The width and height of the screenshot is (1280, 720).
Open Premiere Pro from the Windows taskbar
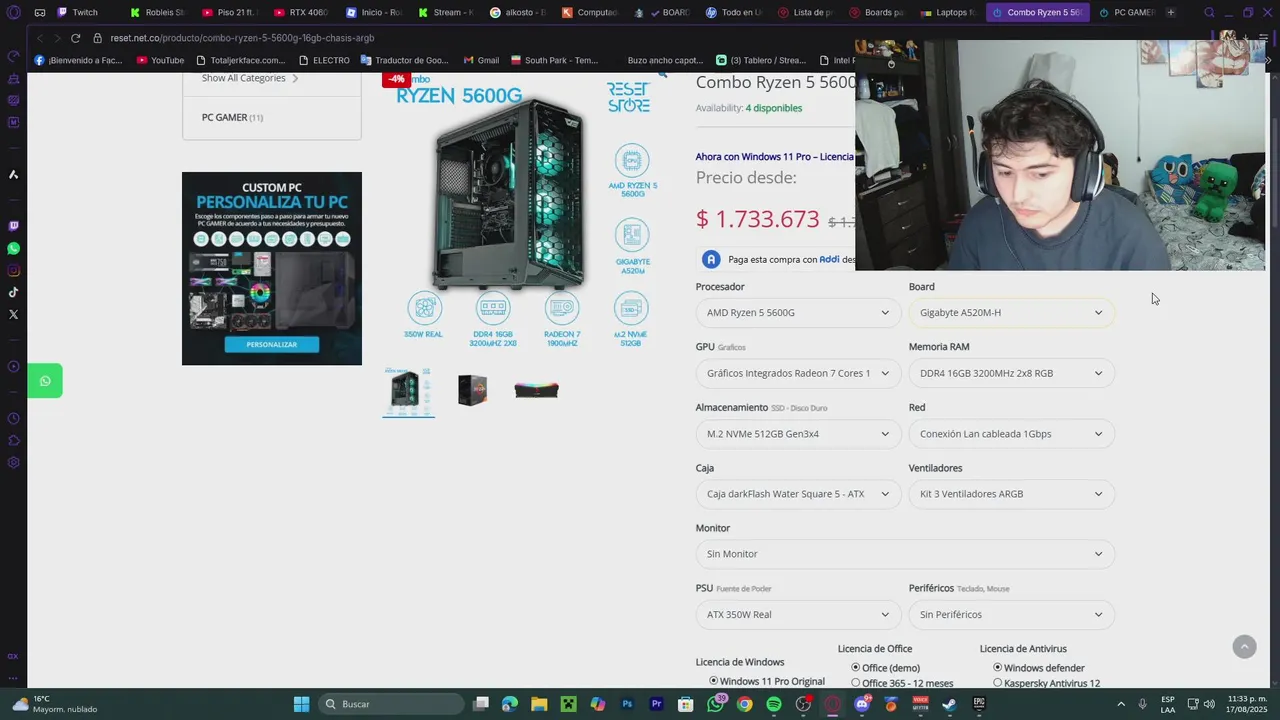(656, 704)
